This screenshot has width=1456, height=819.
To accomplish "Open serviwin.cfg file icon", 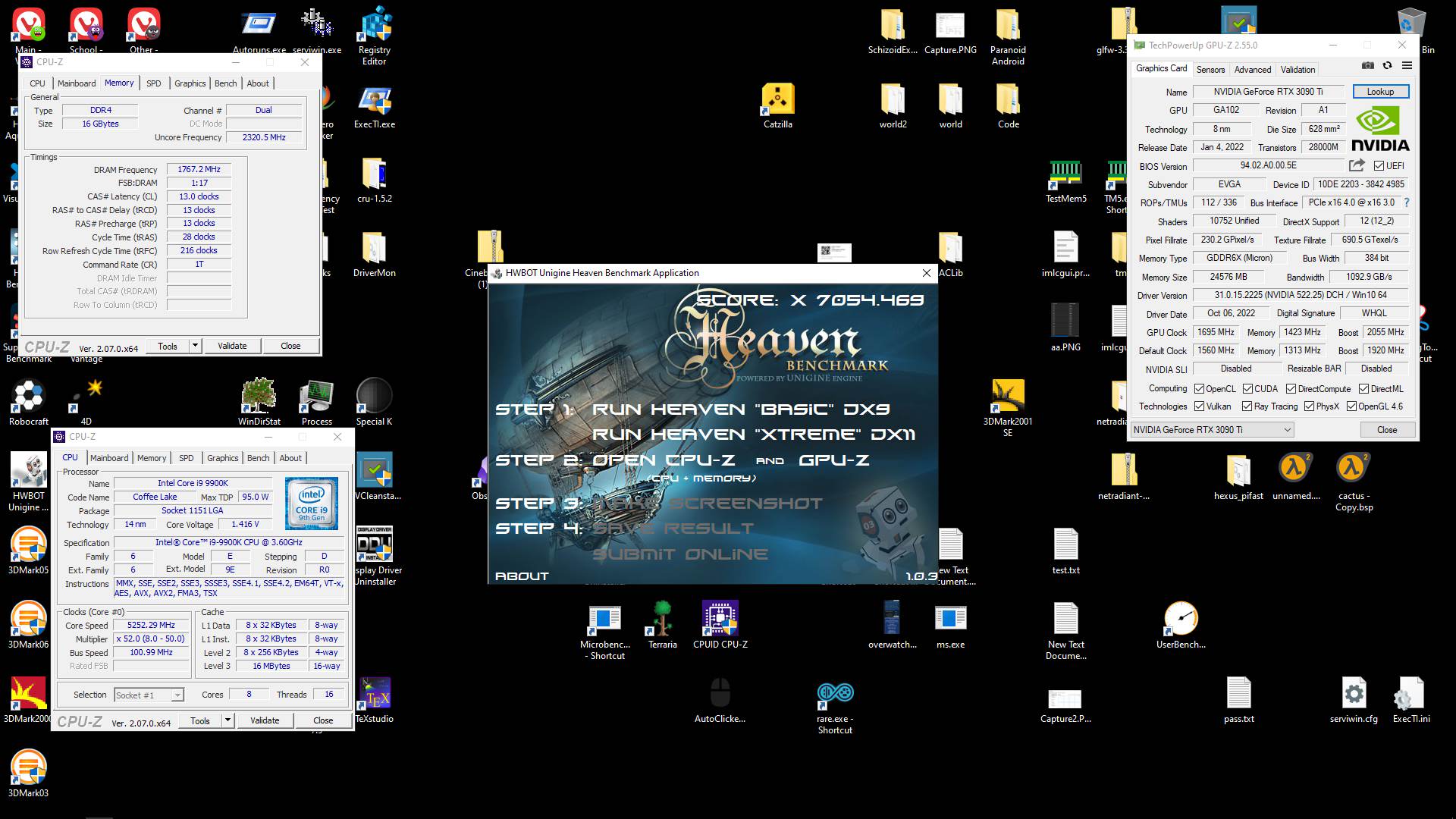I will point(1354,699).
